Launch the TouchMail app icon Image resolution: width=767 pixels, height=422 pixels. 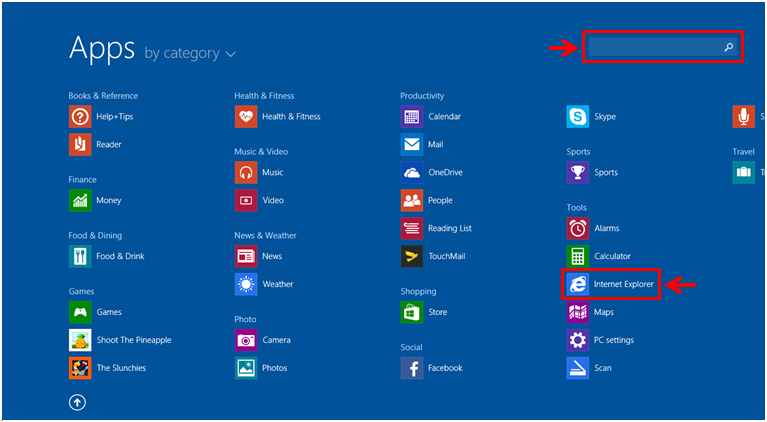pyautogui.click(x=411, y=256)
